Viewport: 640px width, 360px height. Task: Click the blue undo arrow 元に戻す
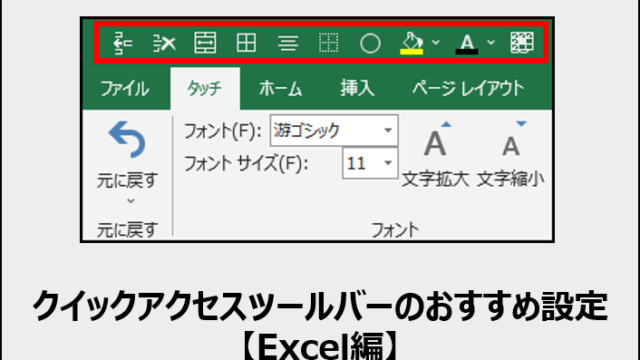point(127,140)
